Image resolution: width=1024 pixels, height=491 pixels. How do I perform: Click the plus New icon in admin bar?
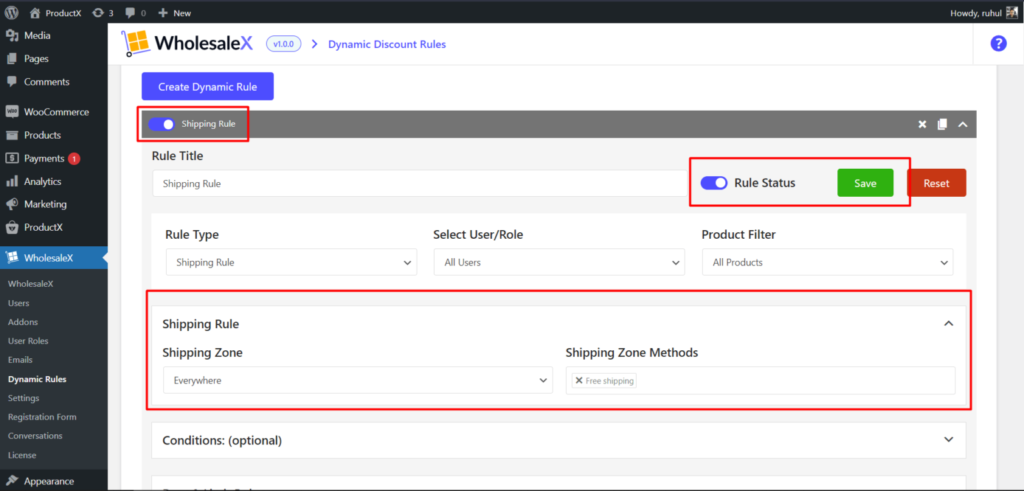163,12
